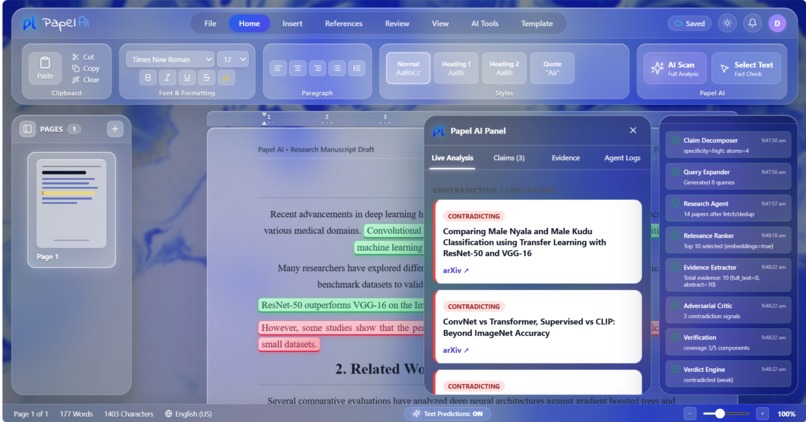
Task: Click Select Text fact check button
Action: coord(746,68)
